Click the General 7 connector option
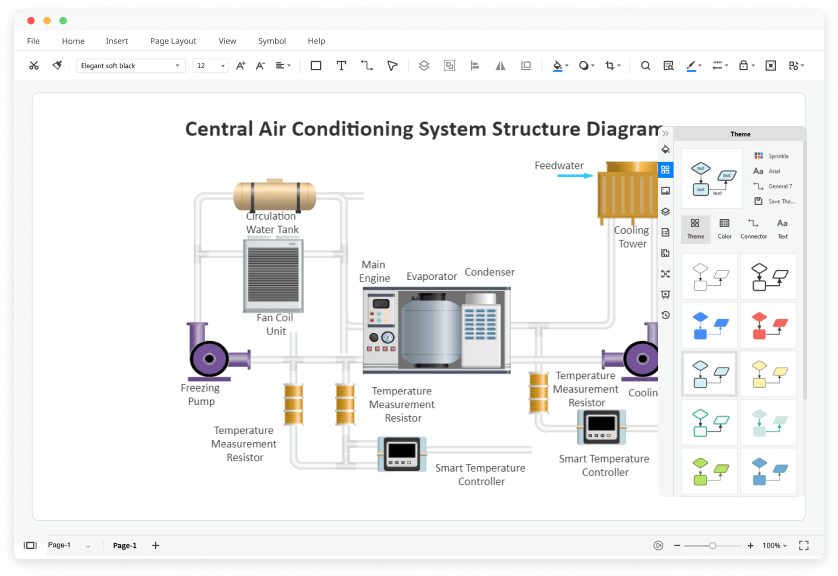This screenshot has width=838, height=576. (773, 186)
